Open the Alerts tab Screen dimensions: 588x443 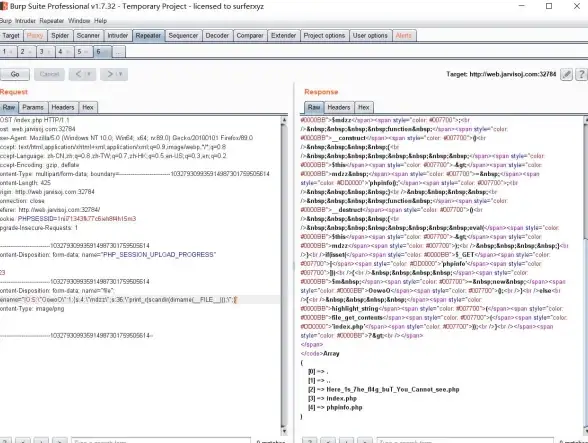click(x=404, y=36)
